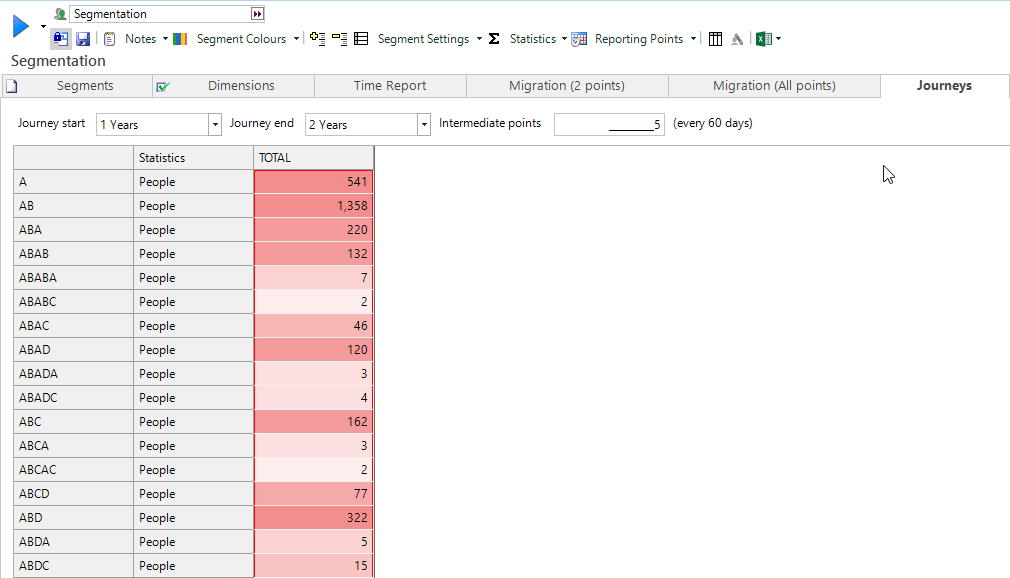Switch to the Dimensions tab
The height and width of the screenshot is (578, 1010).
[241, 86]
